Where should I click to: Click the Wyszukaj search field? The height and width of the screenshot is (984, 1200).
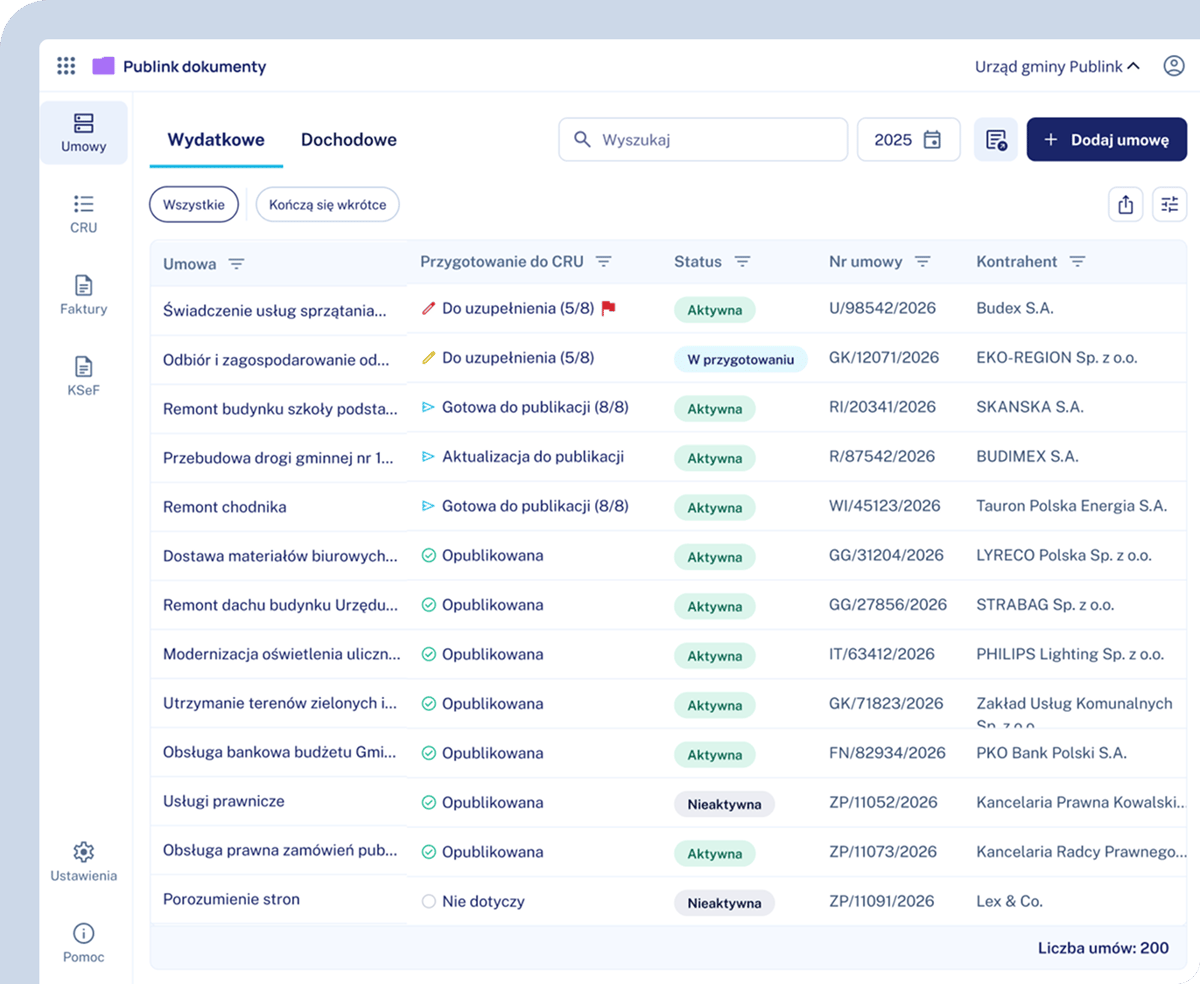pyautogui.click(x=703, y=140)
